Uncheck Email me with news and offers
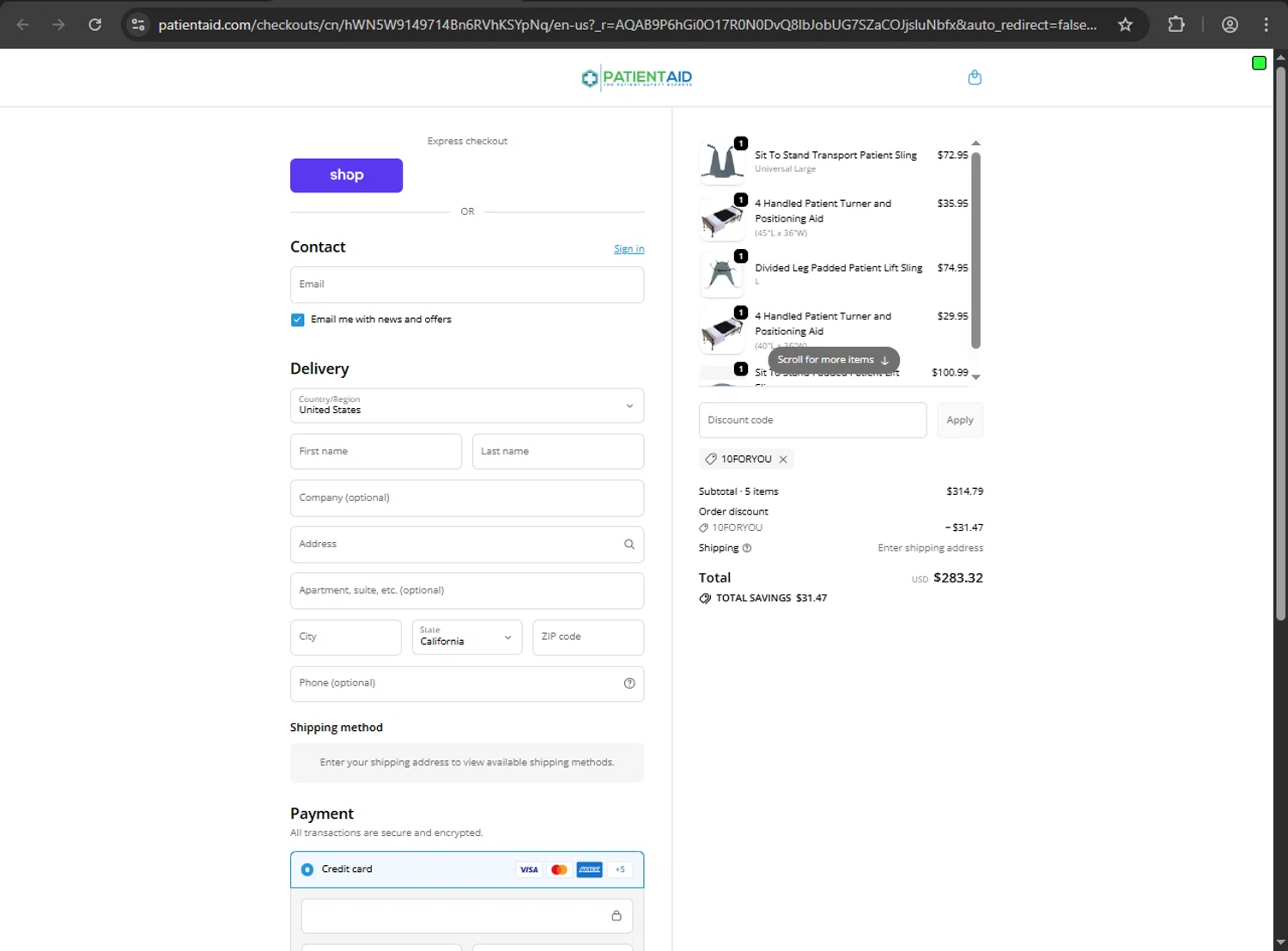Viewport: 1288px width, 951px height. coord(298,320)
